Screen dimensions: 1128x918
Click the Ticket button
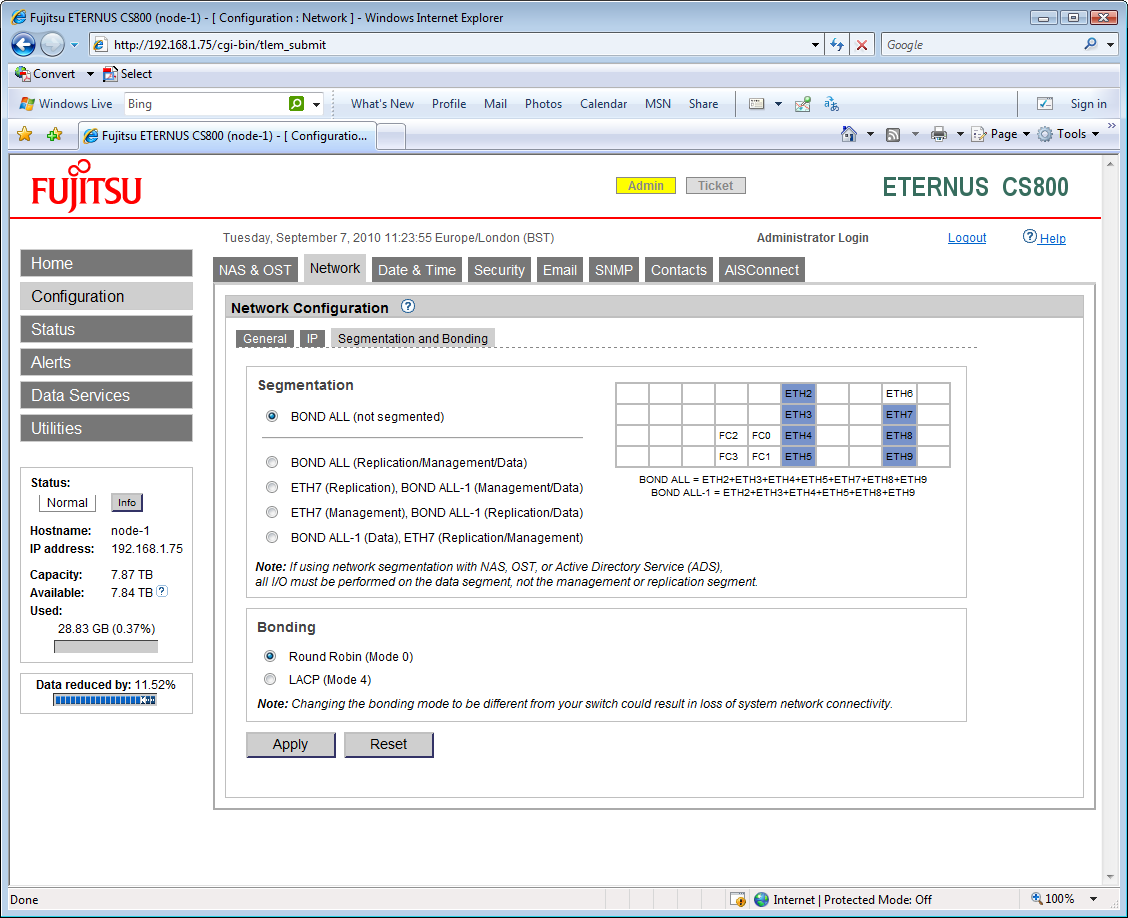pyautogui.click(x=716, y=186)
